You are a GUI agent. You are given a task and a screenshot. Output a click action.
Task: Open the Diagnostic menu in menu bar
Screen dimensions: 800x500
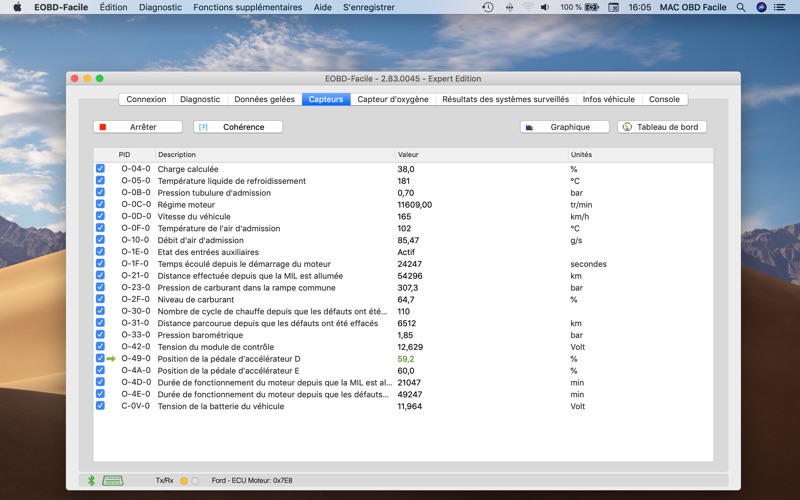(160, 7)
